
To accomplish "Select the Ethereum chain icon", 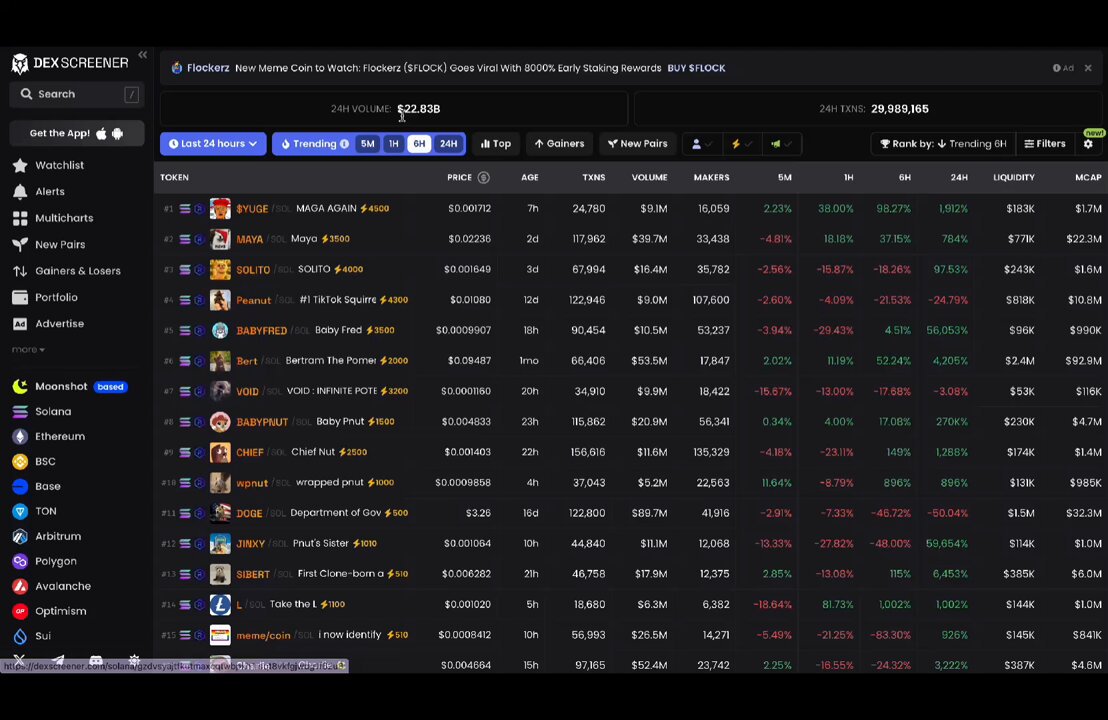I will pos(20,437).
